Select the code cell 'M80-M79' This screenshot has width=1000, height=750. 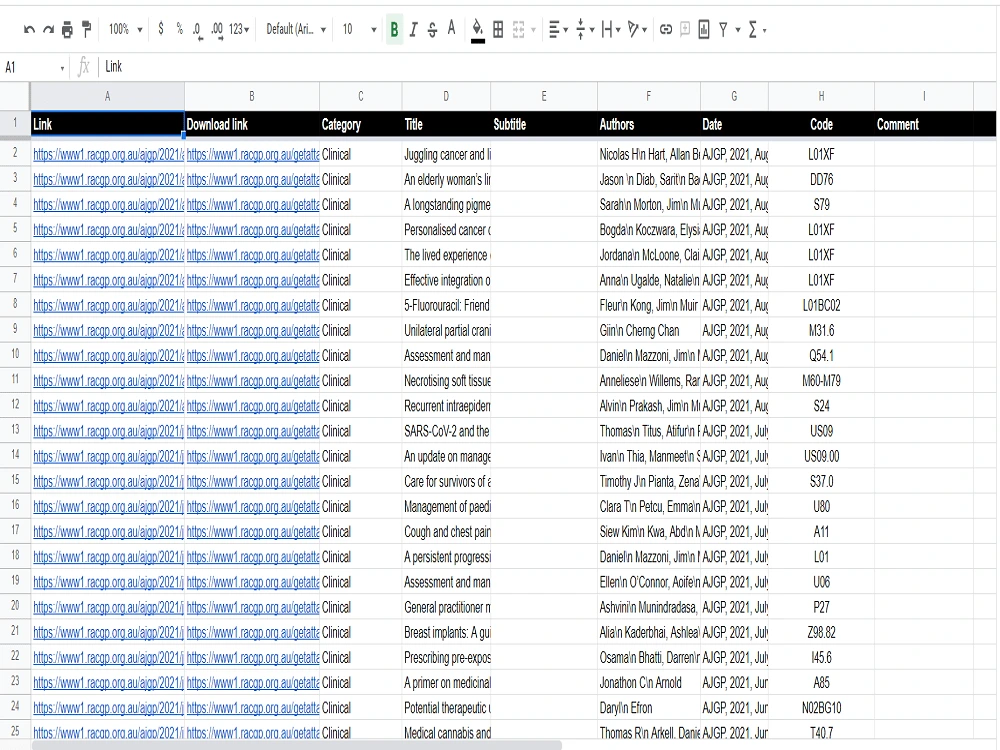[821, 381]
